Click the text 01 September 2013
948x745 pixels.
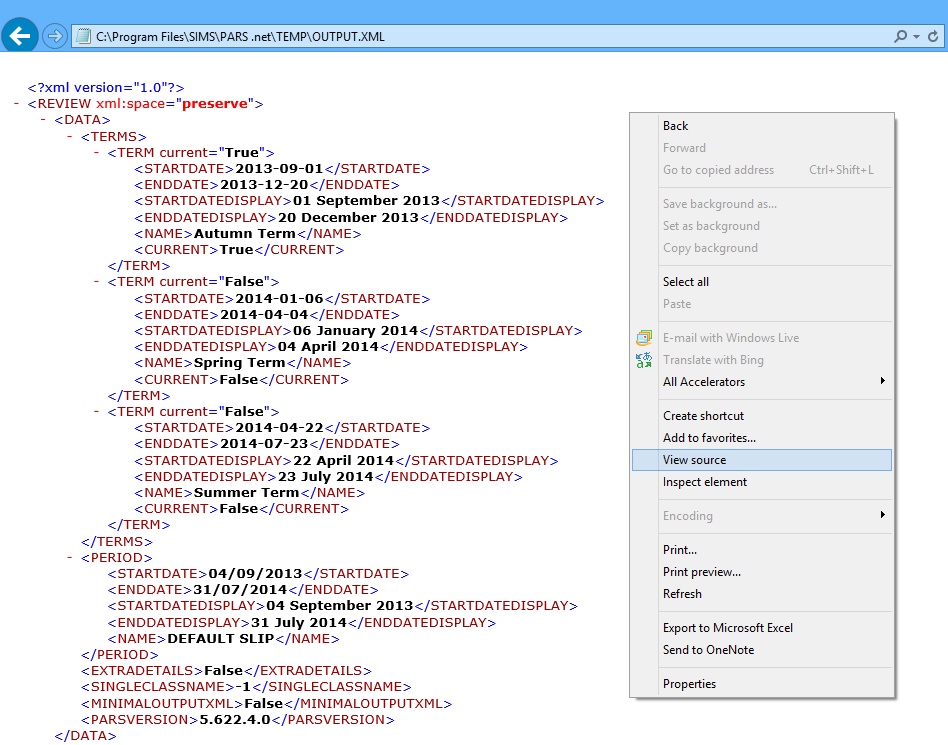pyautogui.click(x=366, y=201)
